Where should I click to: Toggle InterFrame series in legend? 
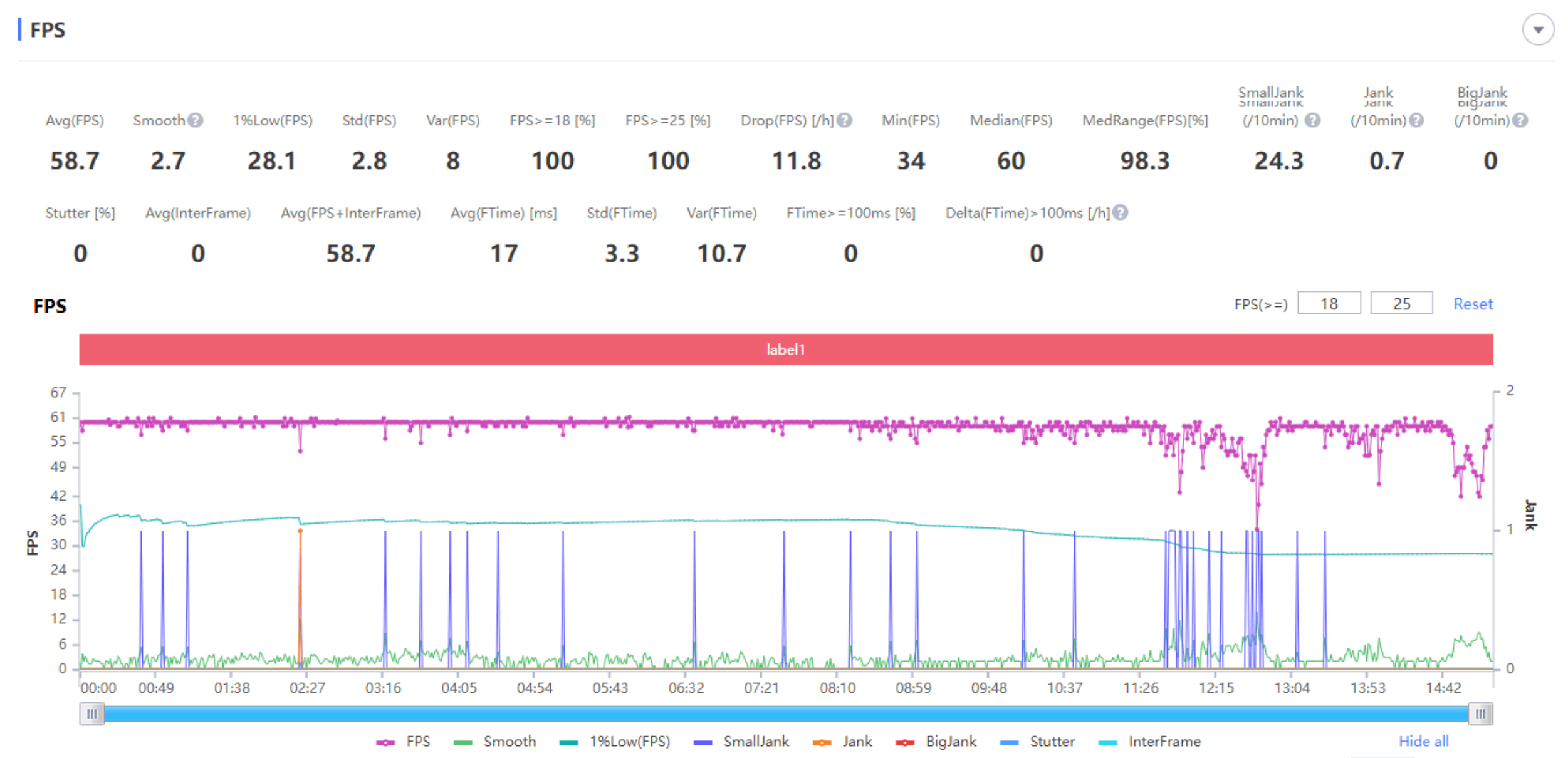coord(1151,742)
